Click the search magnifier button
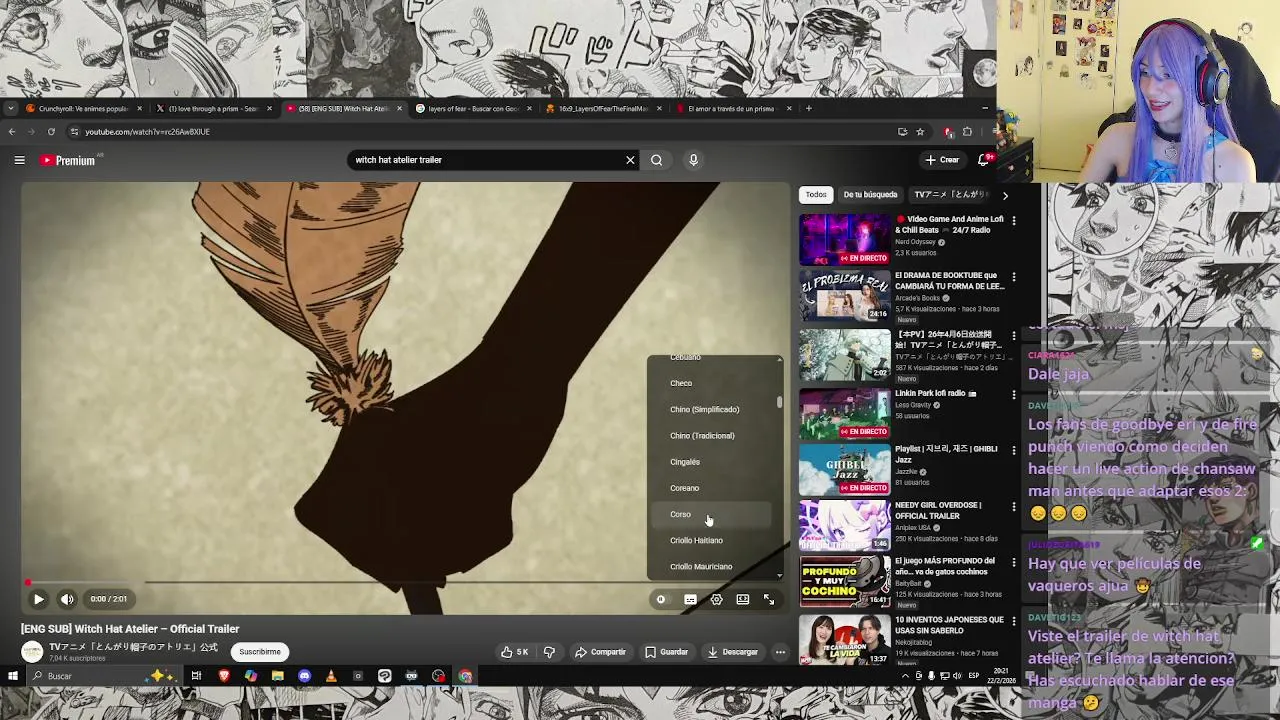The width and height of the screenshot is (1280, 720). coord(656,160)
